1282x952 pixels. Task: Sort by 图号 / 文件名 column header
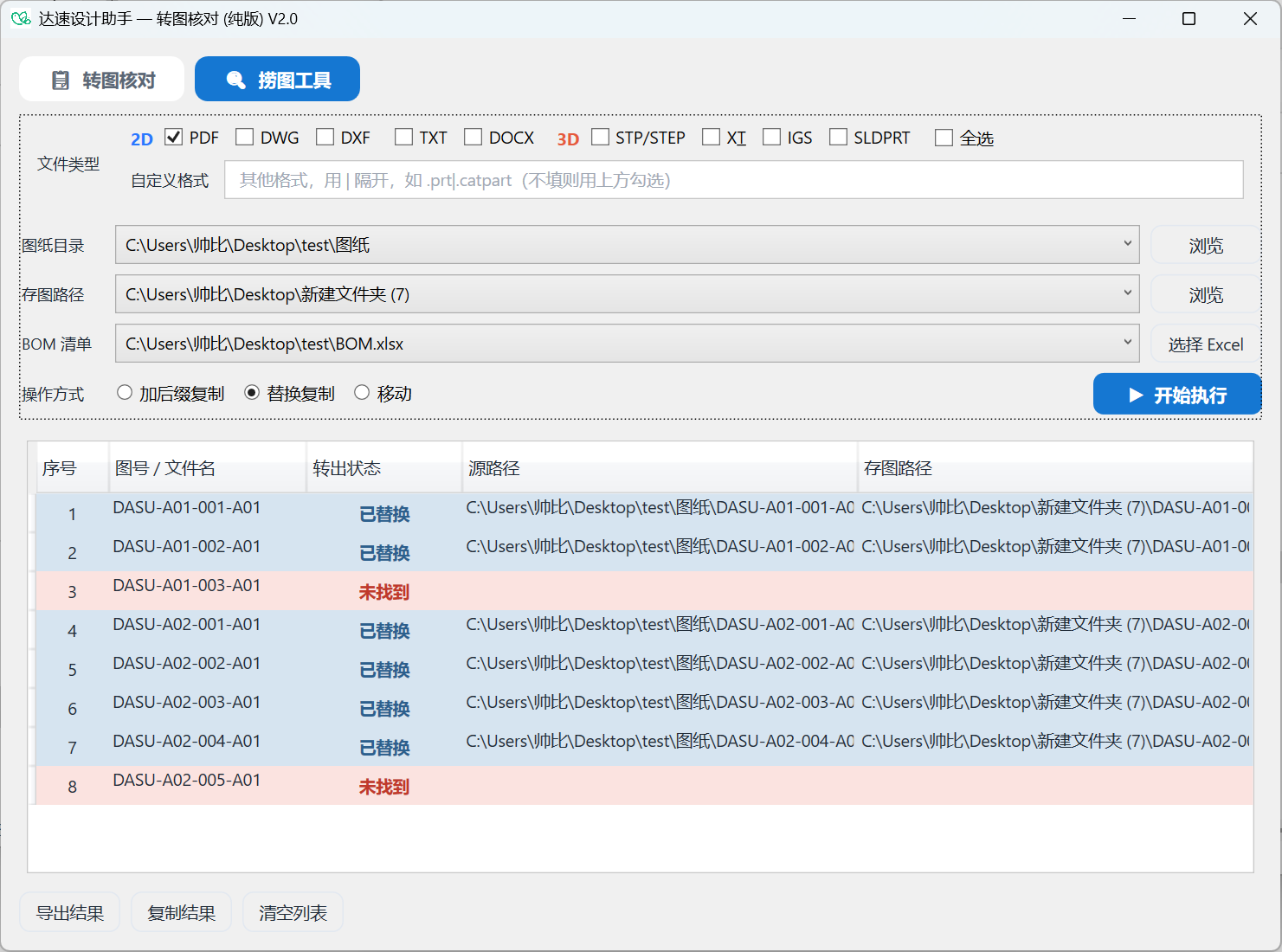[208, 468]
